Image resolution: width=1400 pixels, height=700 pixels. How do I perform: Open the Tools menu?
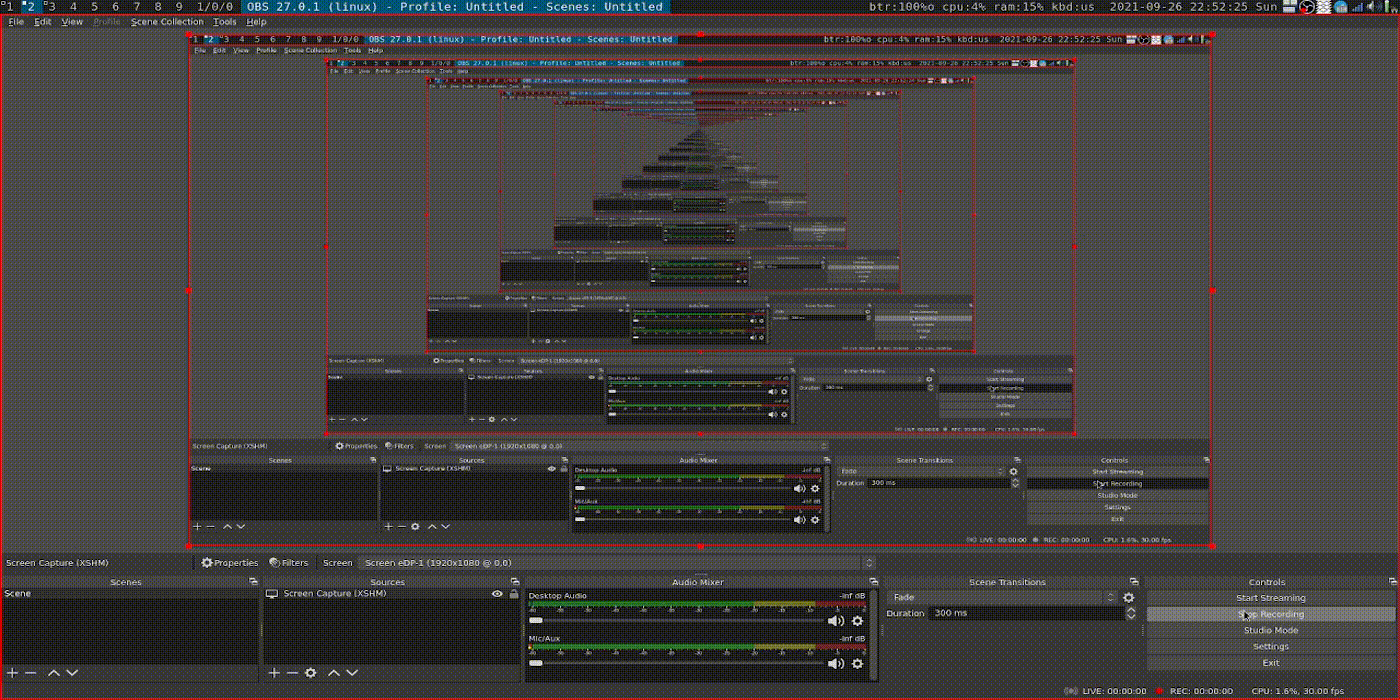(x=225, y=22)
